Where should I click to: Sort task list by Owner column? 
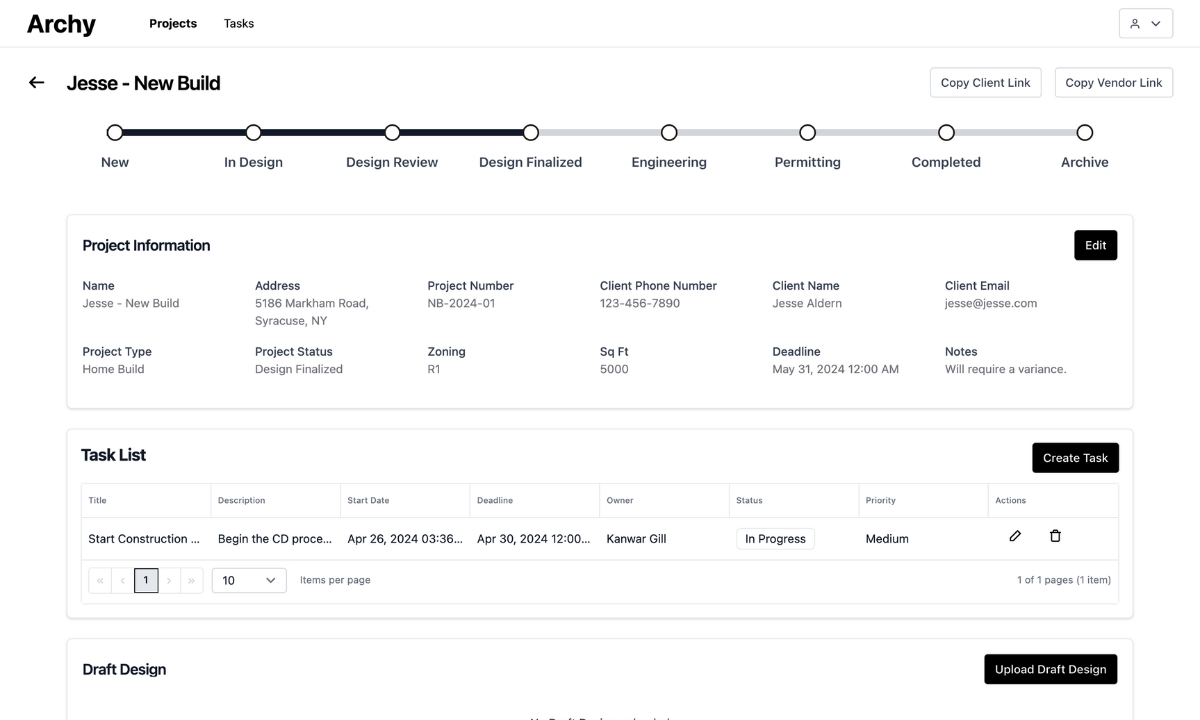(665, 501)
